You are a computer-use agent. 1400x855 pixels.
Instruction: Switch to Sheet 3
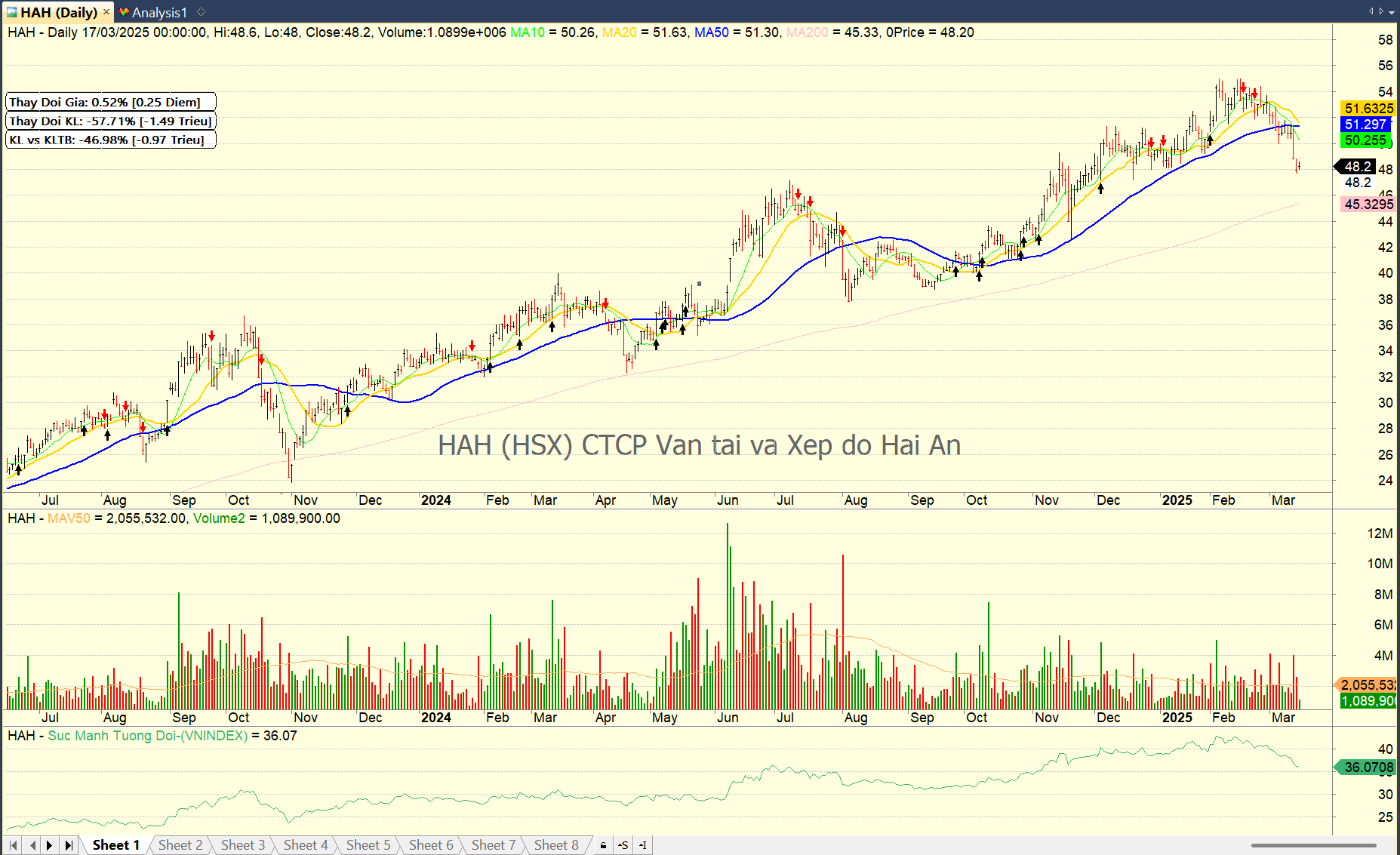pyautogui.click(x=243, y=845)
